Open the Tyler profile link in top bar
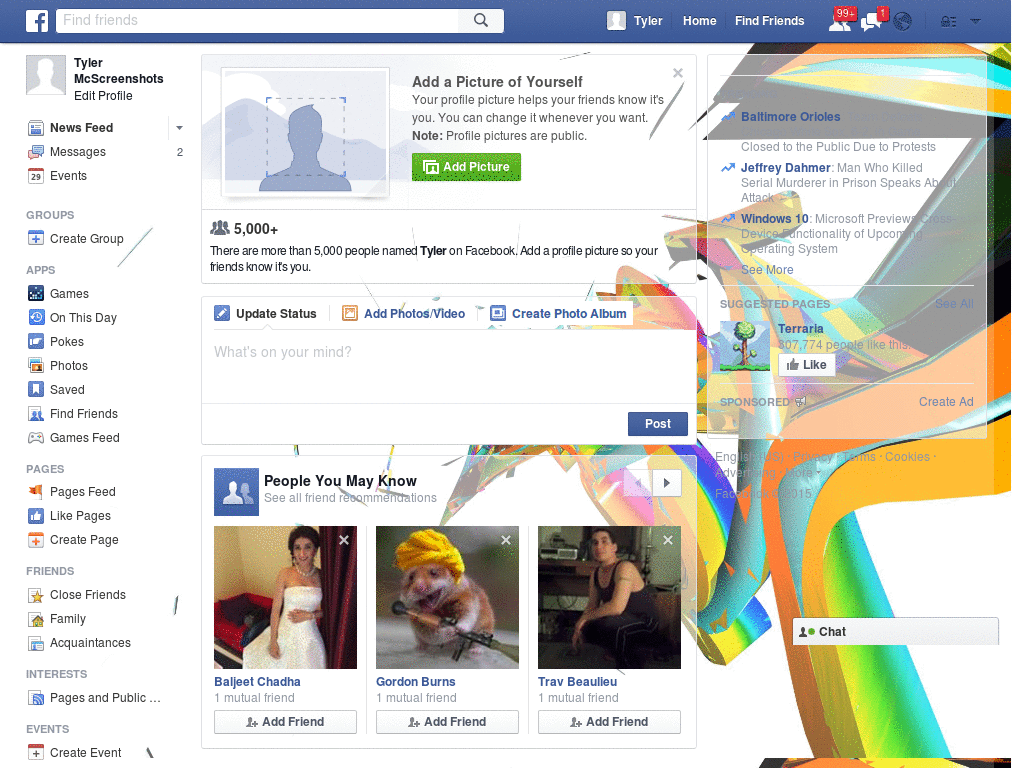The height and width of the screenshot is (768, 1024). point(648,21)
